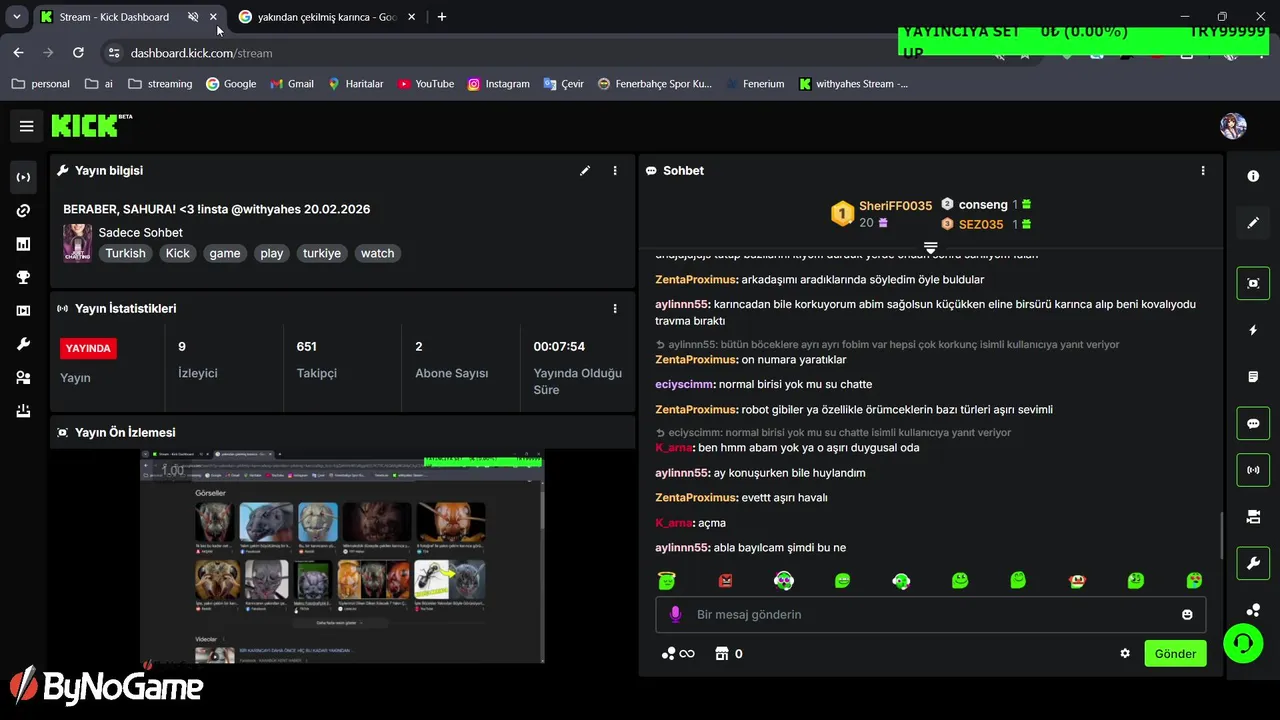Screen dimensions: 1280x720
Task: Go back in browser
Action: [x=19, y=53]
